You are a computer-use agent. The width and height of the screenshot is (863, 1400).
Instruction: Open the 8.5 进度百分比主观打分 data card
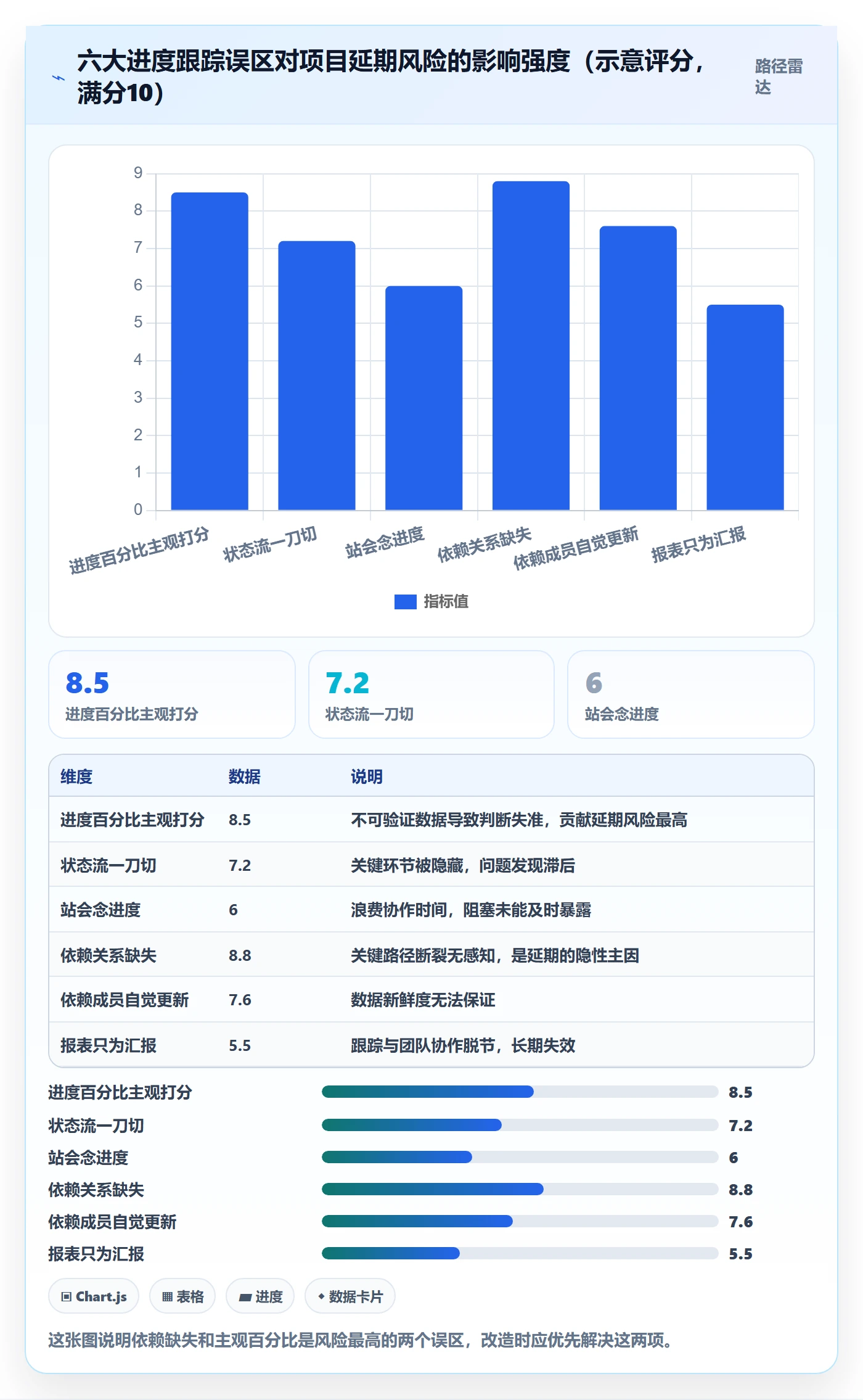[x=172, y=694]
